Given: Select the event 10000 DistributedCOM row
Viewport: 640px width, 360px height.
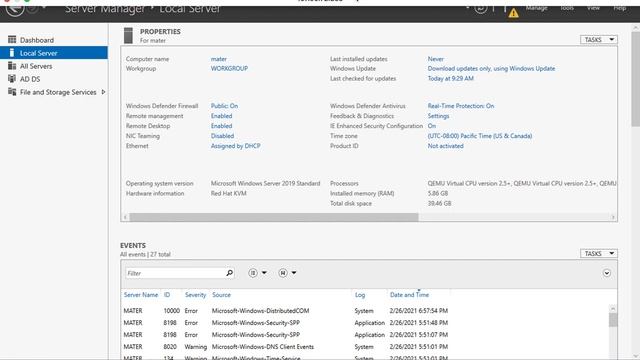Looking at the screenshot, I should coord(364,311).
